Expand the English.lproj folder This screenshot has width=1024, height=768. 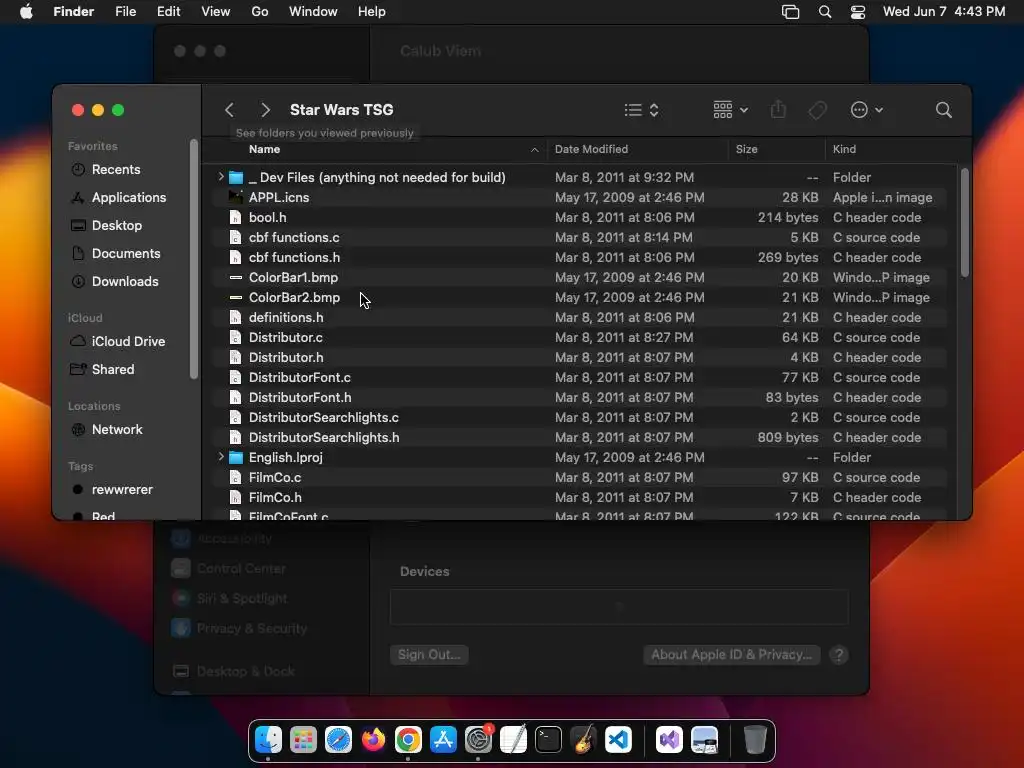221,457
